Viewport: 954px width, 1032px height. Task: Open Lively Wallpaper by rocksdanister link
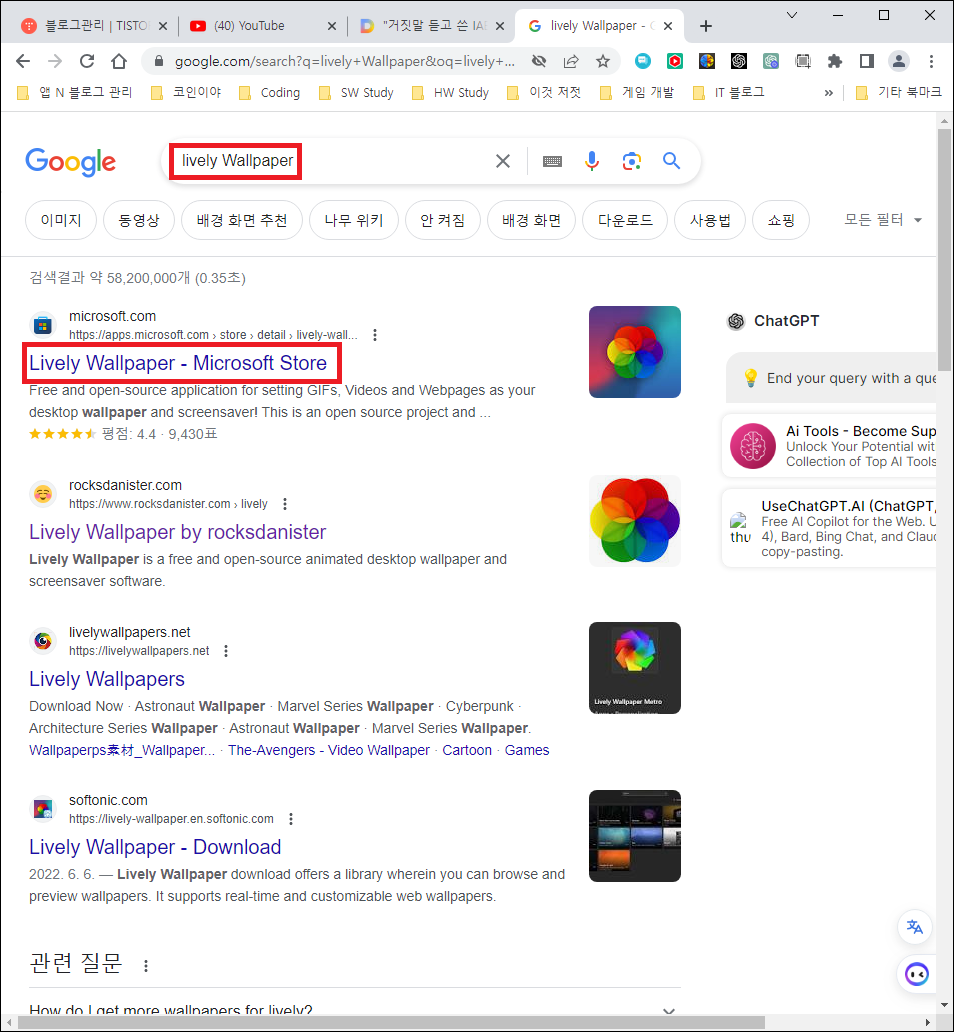(x=178, y=532)
